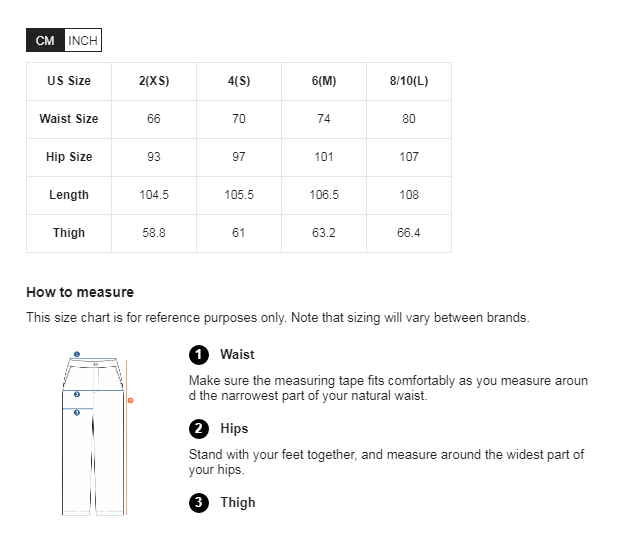The width and height of the screenshot is (638, 540).
Task: Click the number 1 Waist step badge
Action: [199, 355]
